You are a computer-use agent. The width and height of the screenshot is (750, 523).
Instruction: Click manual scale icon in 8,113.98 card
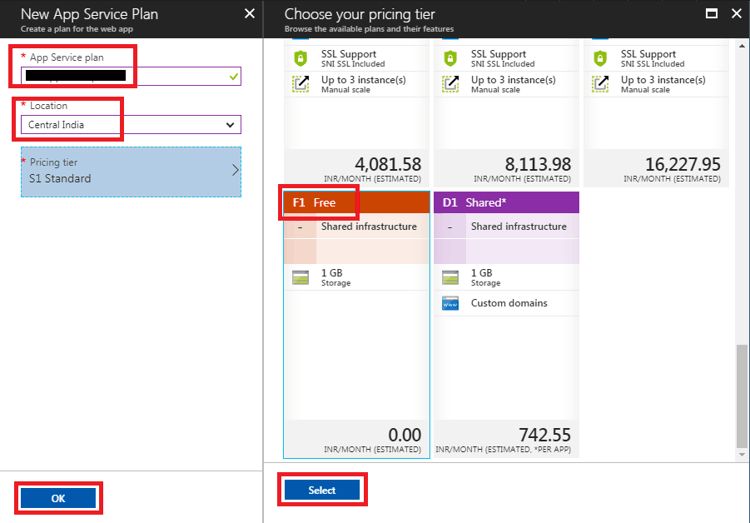tap(450, 84)
